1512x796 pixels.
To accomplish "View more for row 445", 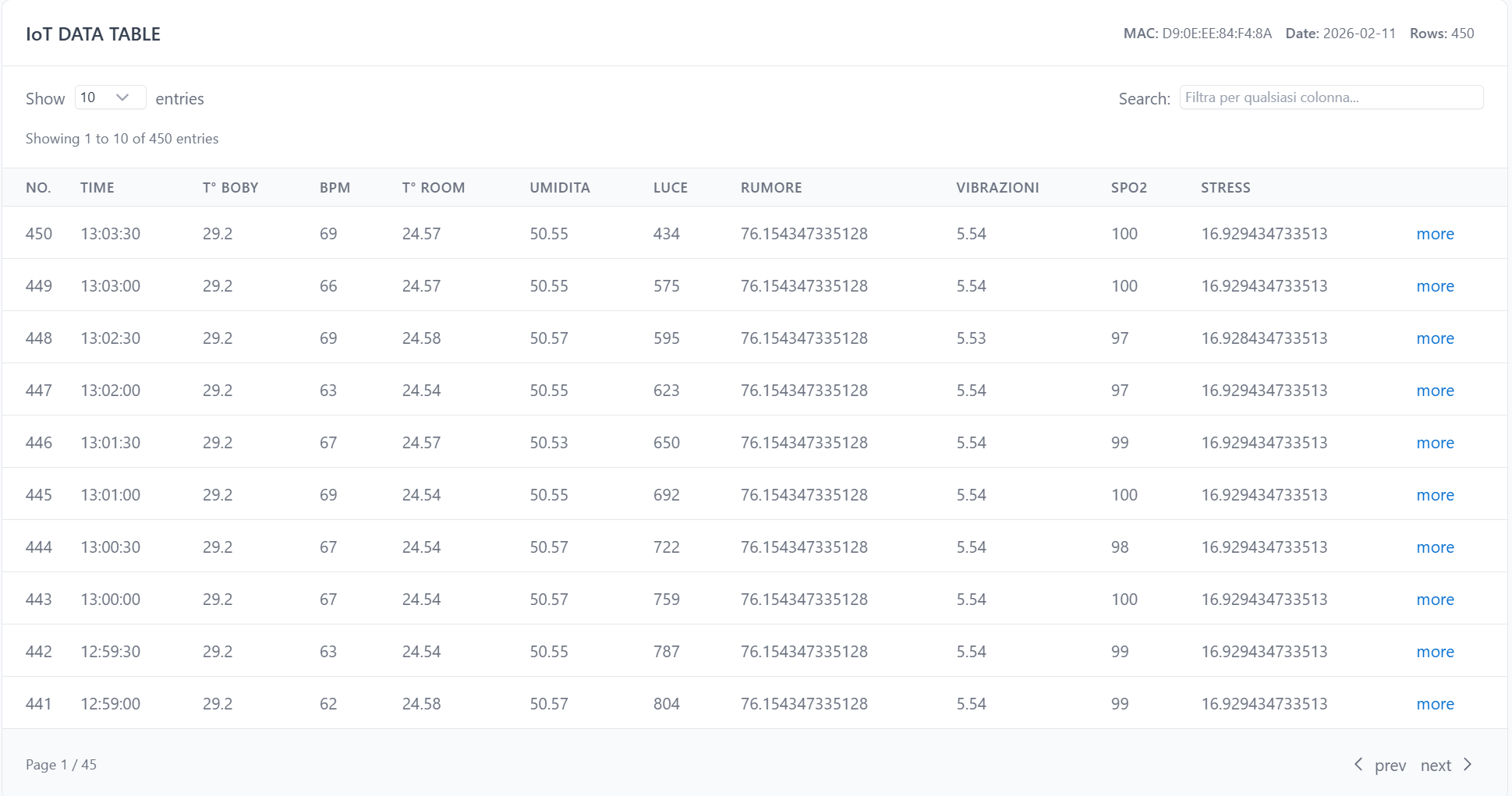I will click(x=1435, y=495).
